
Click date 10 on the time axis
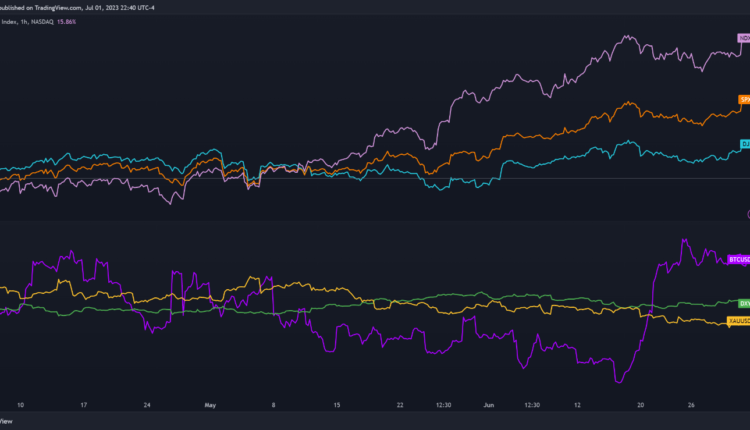point(22,406)
